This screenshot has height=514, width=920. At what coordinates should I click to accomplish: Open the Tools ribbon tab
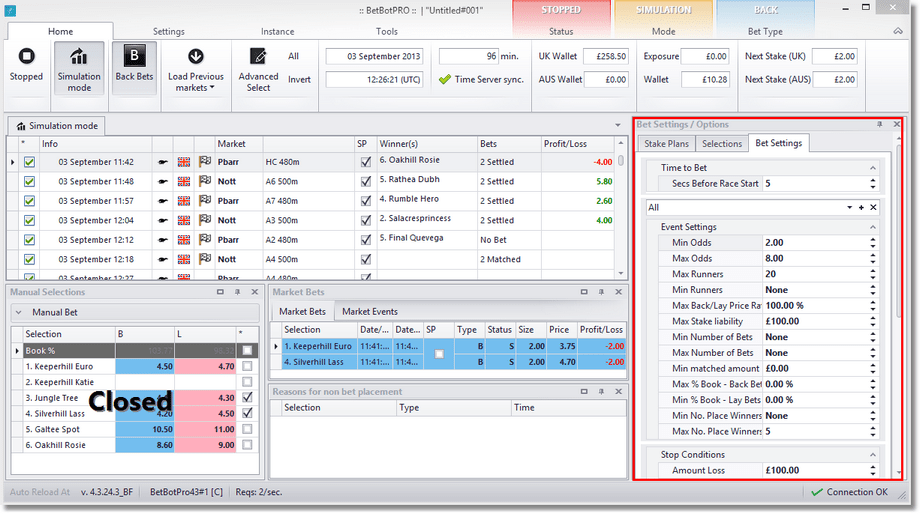[387, 32]
